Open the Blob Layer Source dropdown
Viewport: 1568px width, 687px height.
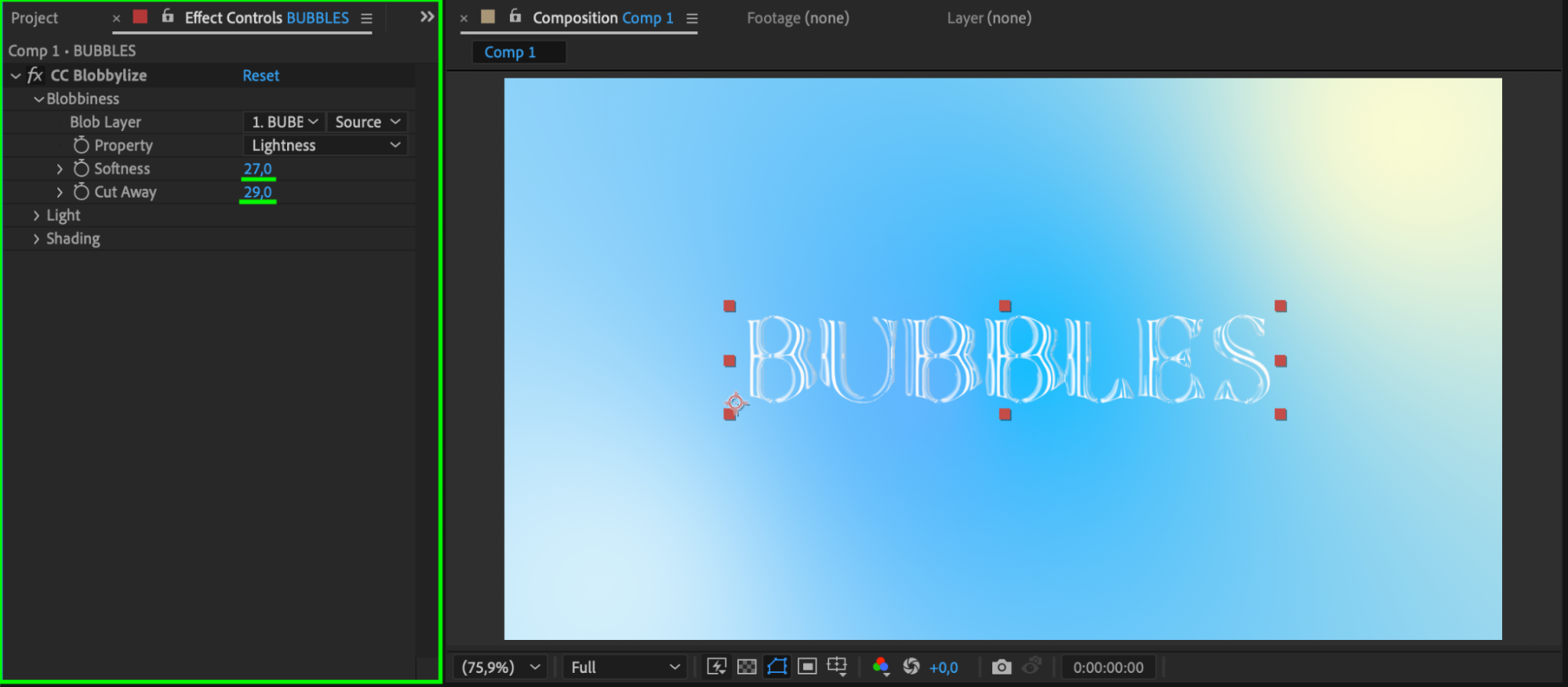tap(367, 122)
